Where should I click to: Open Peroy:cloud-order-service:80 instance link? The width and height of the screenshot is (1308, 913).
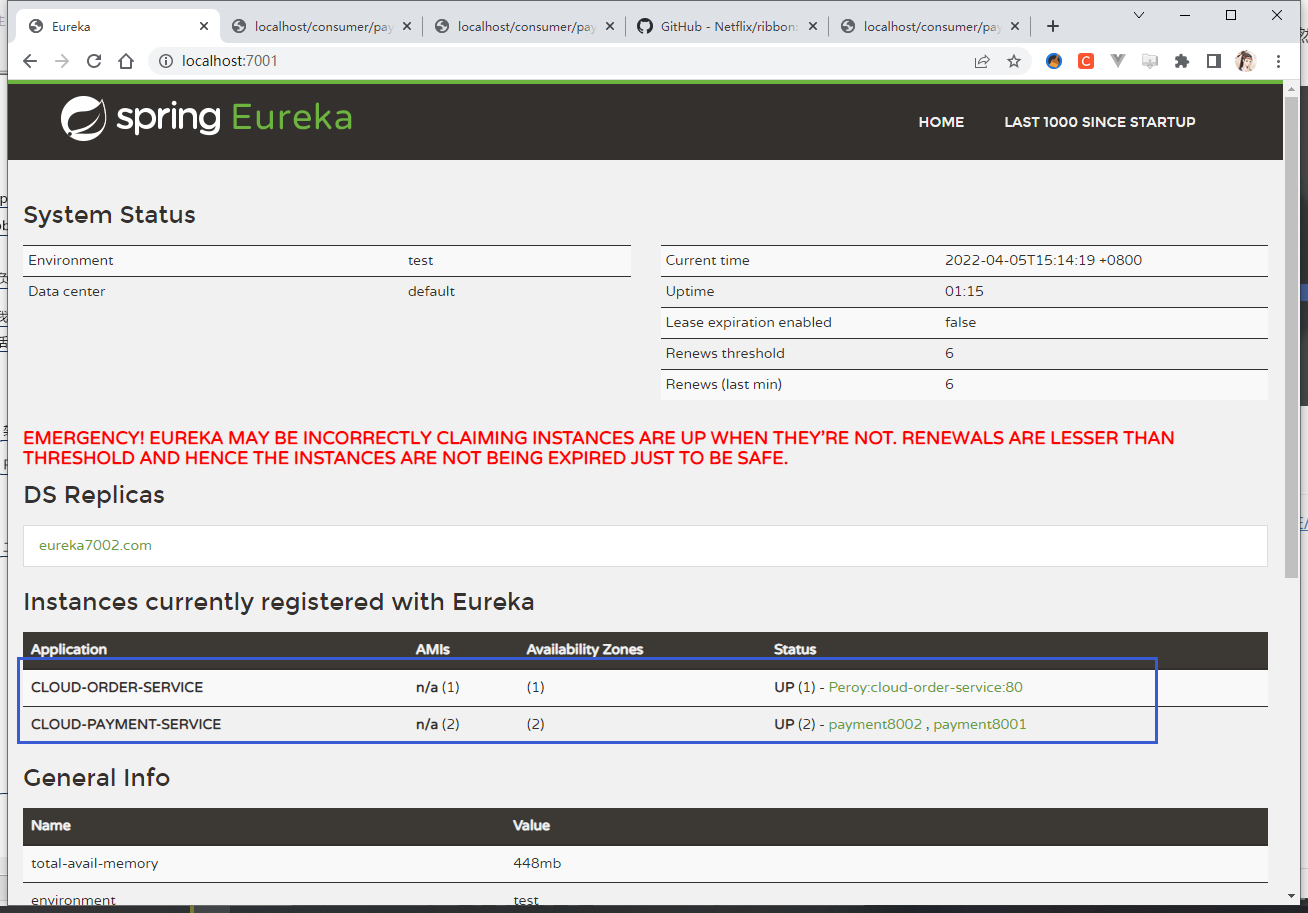[925, 687]
